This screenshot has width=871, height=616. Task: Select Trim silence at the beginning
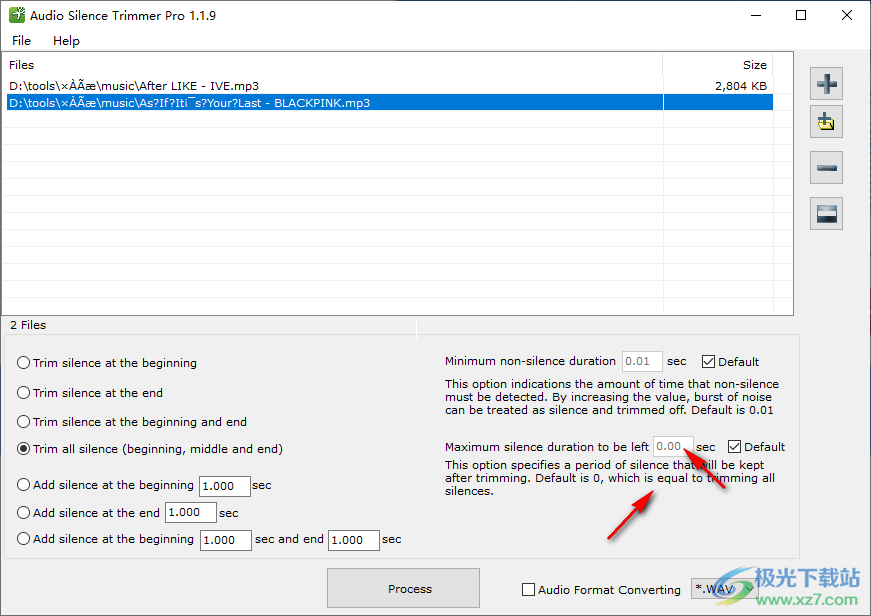pos(24,363)
